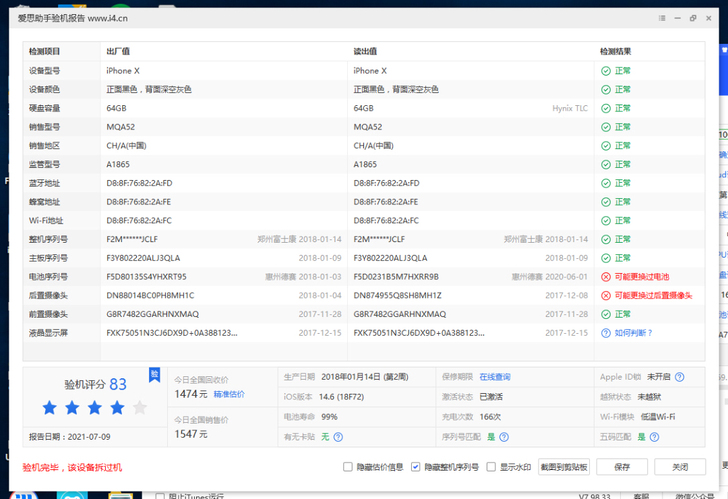Enable 显示水印 checkbox
The width and height of the screenshot is (728, 499).
[x=491, y=467]
